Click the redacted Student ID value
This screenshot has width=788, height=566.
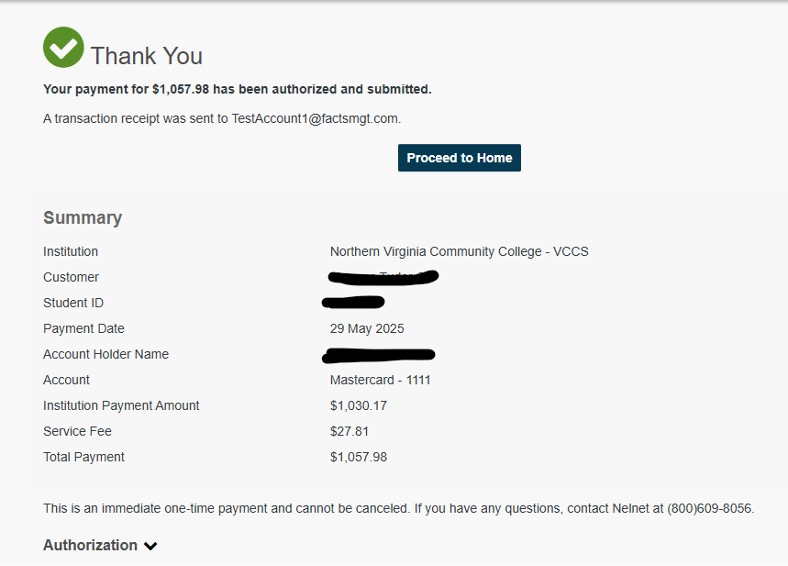coord(354,301)
